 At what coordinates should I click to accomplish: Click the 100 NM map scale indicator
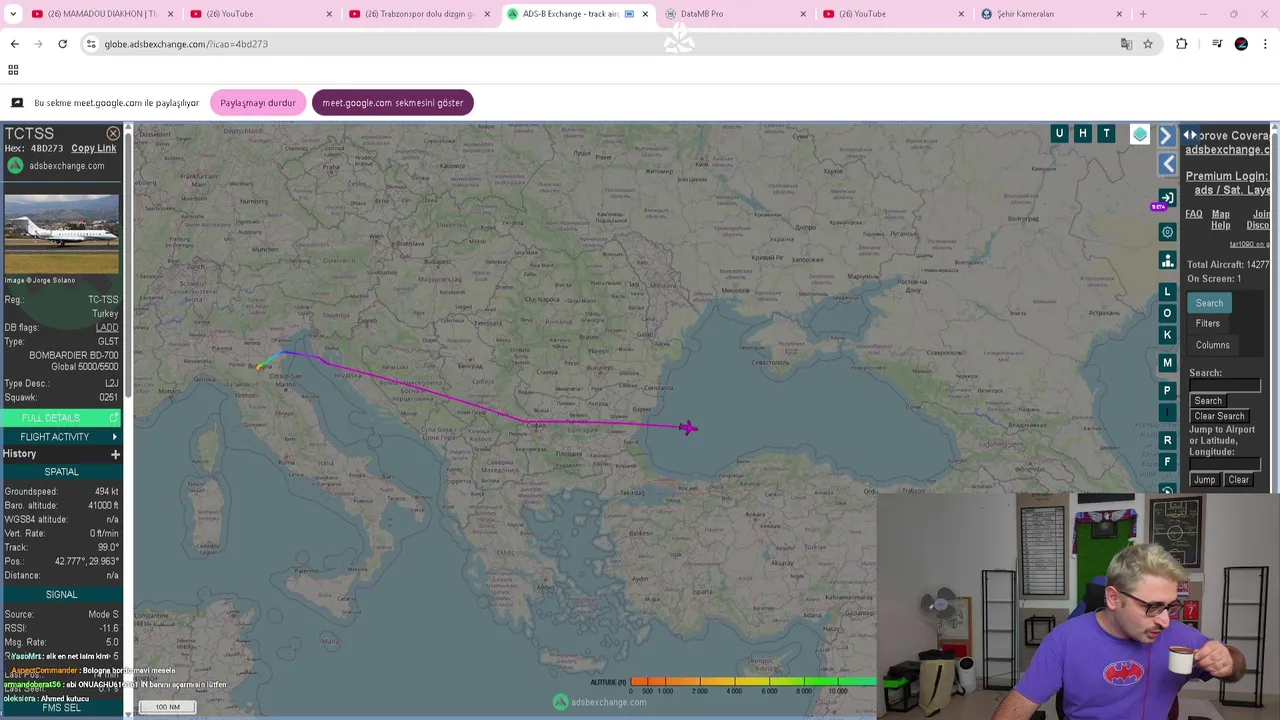coord(167,707)
